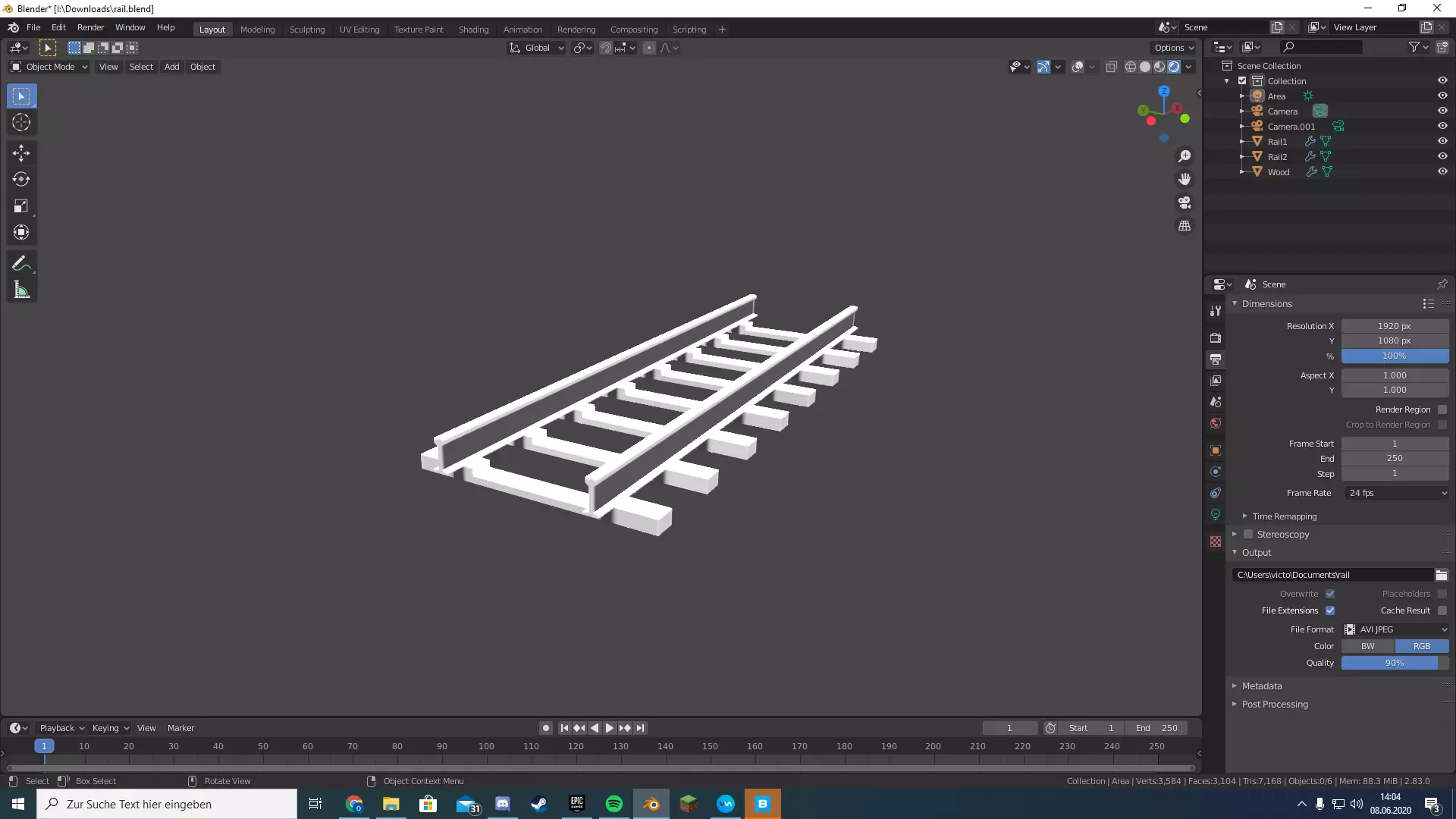Enable the Render Region checkbox
Viewport: 1456px width, 819px height.
click(x=1442, y=409)
